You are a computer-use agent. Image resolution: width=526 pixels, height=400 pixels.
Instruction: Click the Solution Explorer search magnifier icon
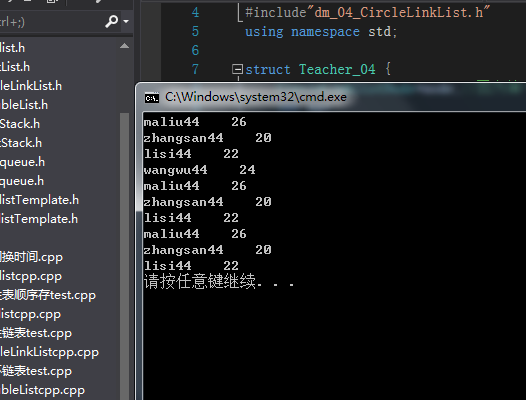coord(112,21)
